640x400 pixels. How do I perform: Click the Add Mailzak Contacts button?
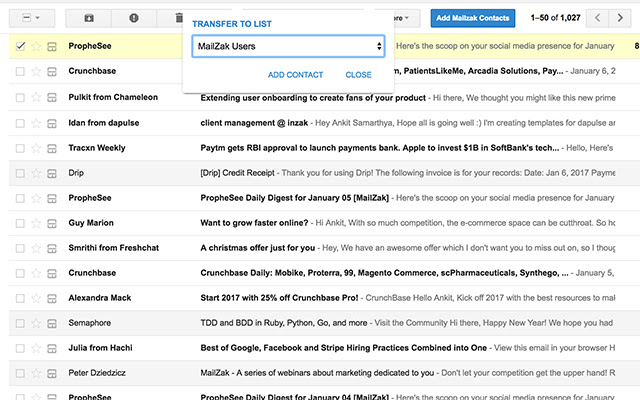(472, 18)
